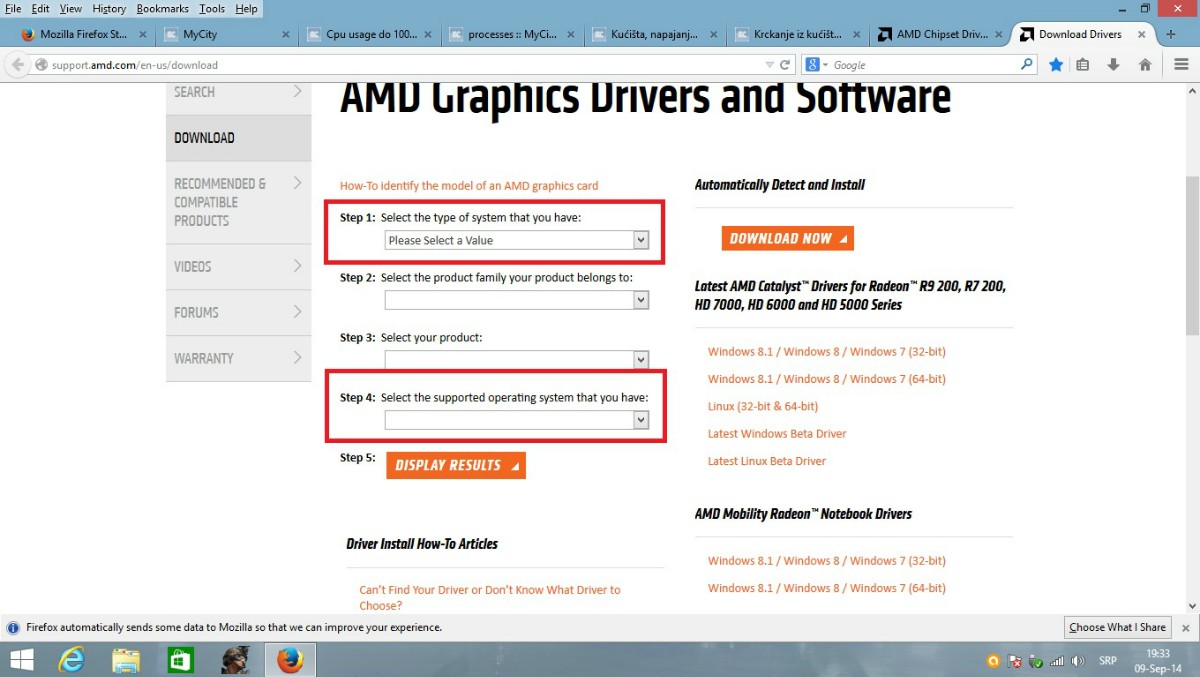This screenshot has width=1200, height=677.
Task: Click the SRP language indicator
Action: [x=1108, y=661]
